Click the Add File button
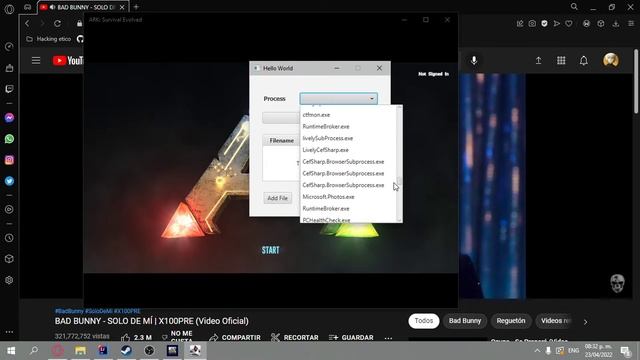 tap(278, 198)
